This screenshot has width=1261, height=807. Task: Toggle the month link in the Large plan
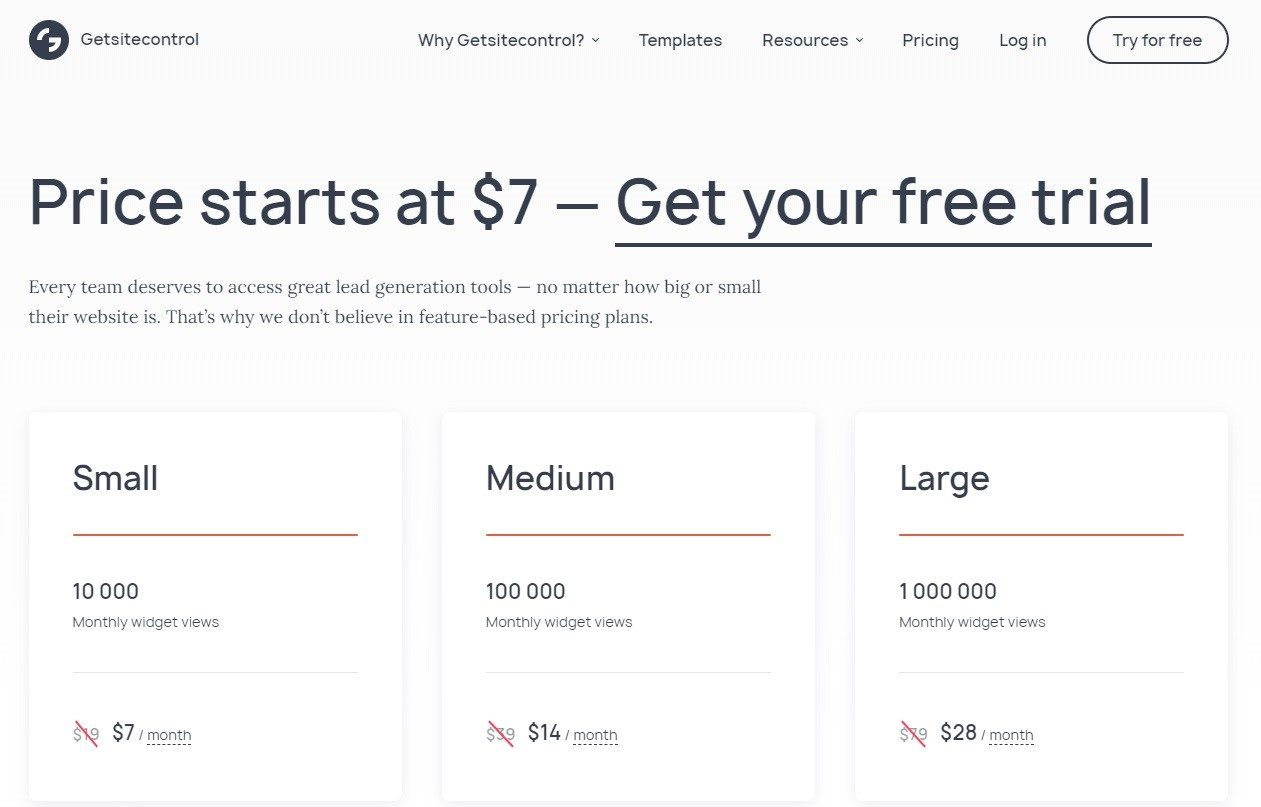(1011, 736)
